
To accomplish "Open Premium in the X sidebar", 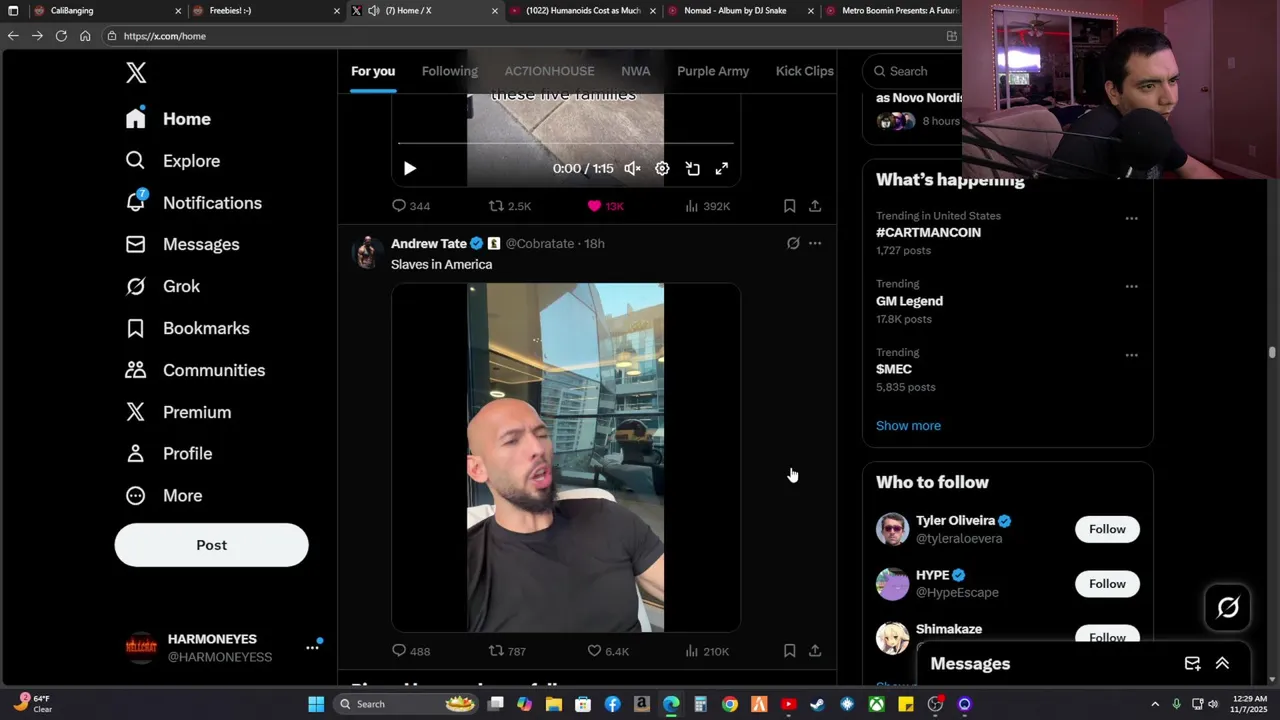I will (x=178, y=413).
